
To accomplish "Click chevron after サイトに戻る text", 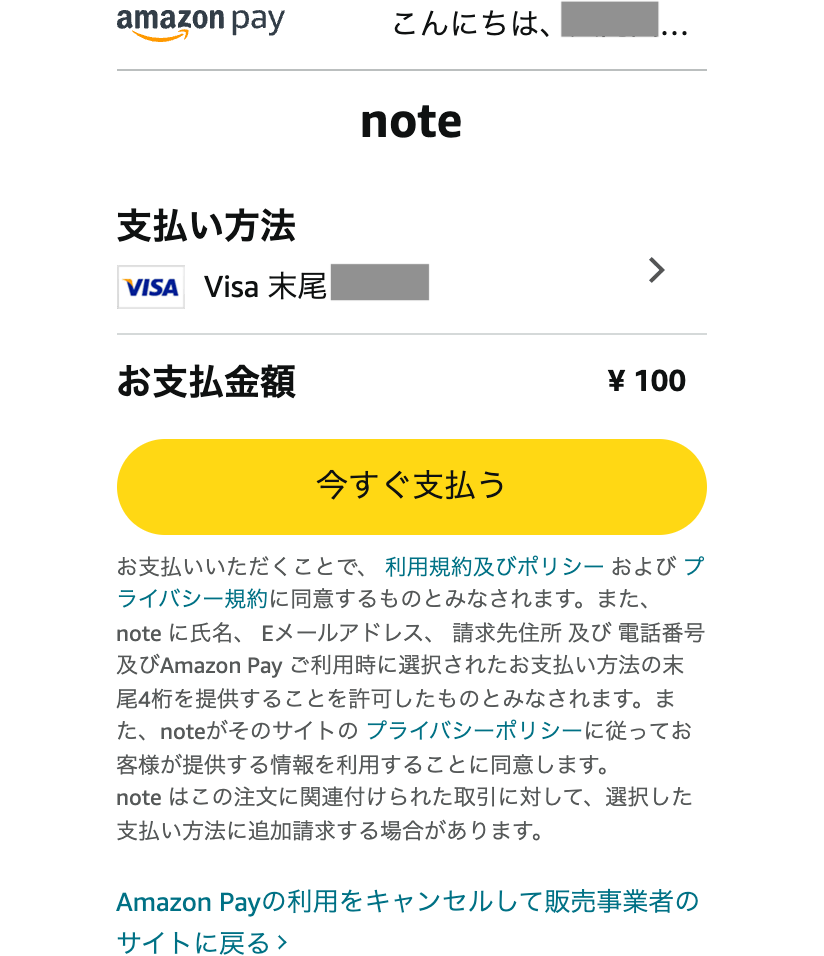I will [282, 943].
